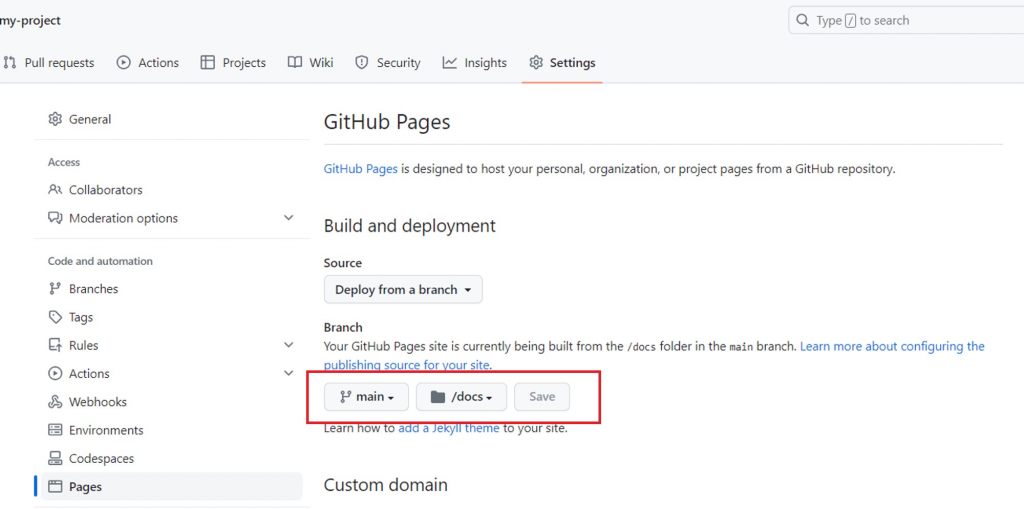
Task: Click the Custom domain heading
Action: point(385,485)
